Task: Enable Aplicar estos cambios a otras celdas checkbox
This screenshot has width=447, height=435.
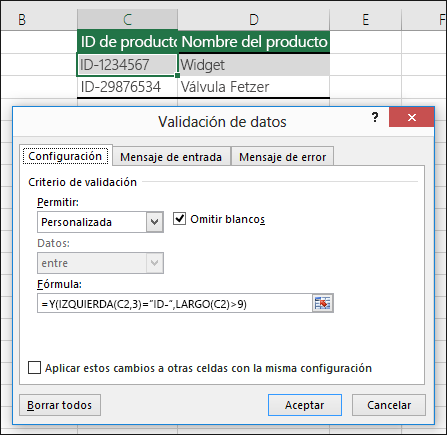Action: 35,368
